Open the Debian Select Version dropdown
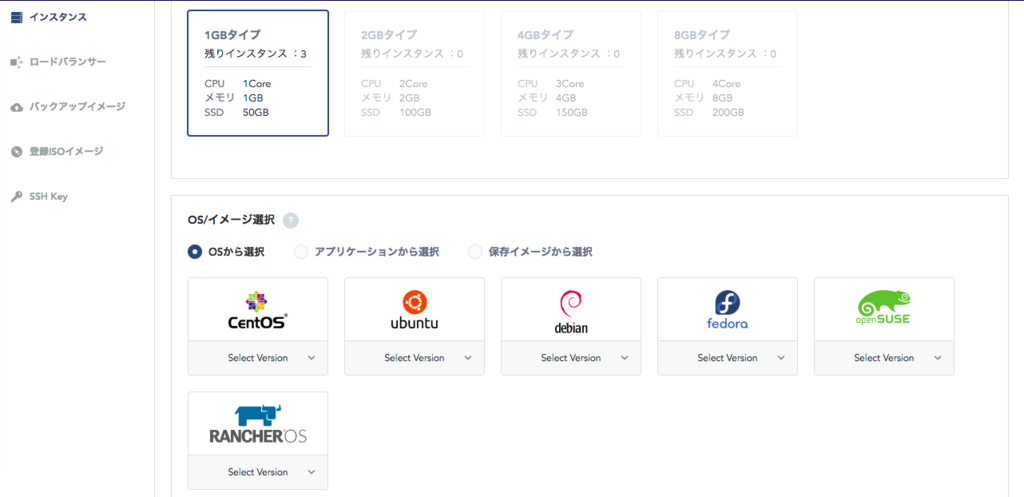 pos(571,358)
